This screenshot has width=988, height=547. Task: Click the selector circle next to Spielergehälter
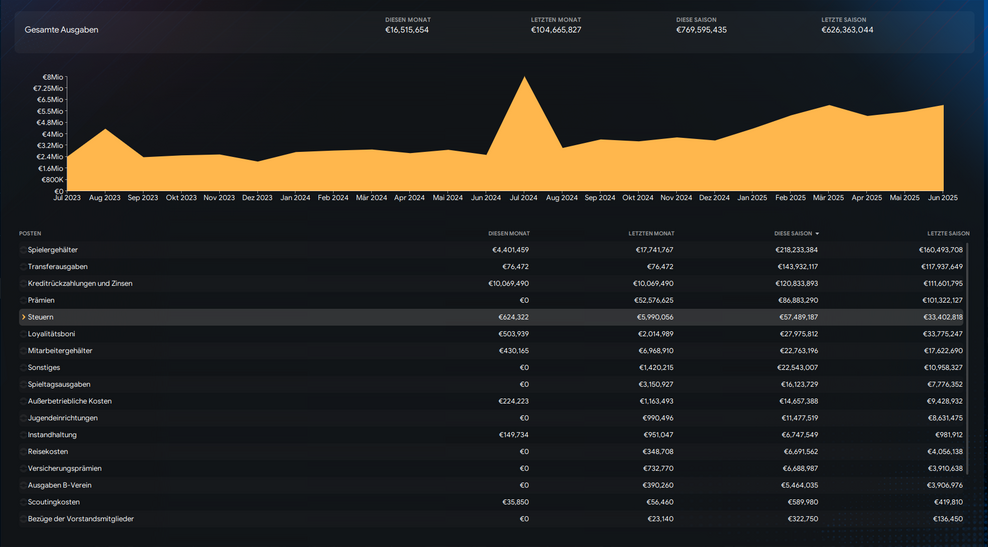tap(23, 250)
